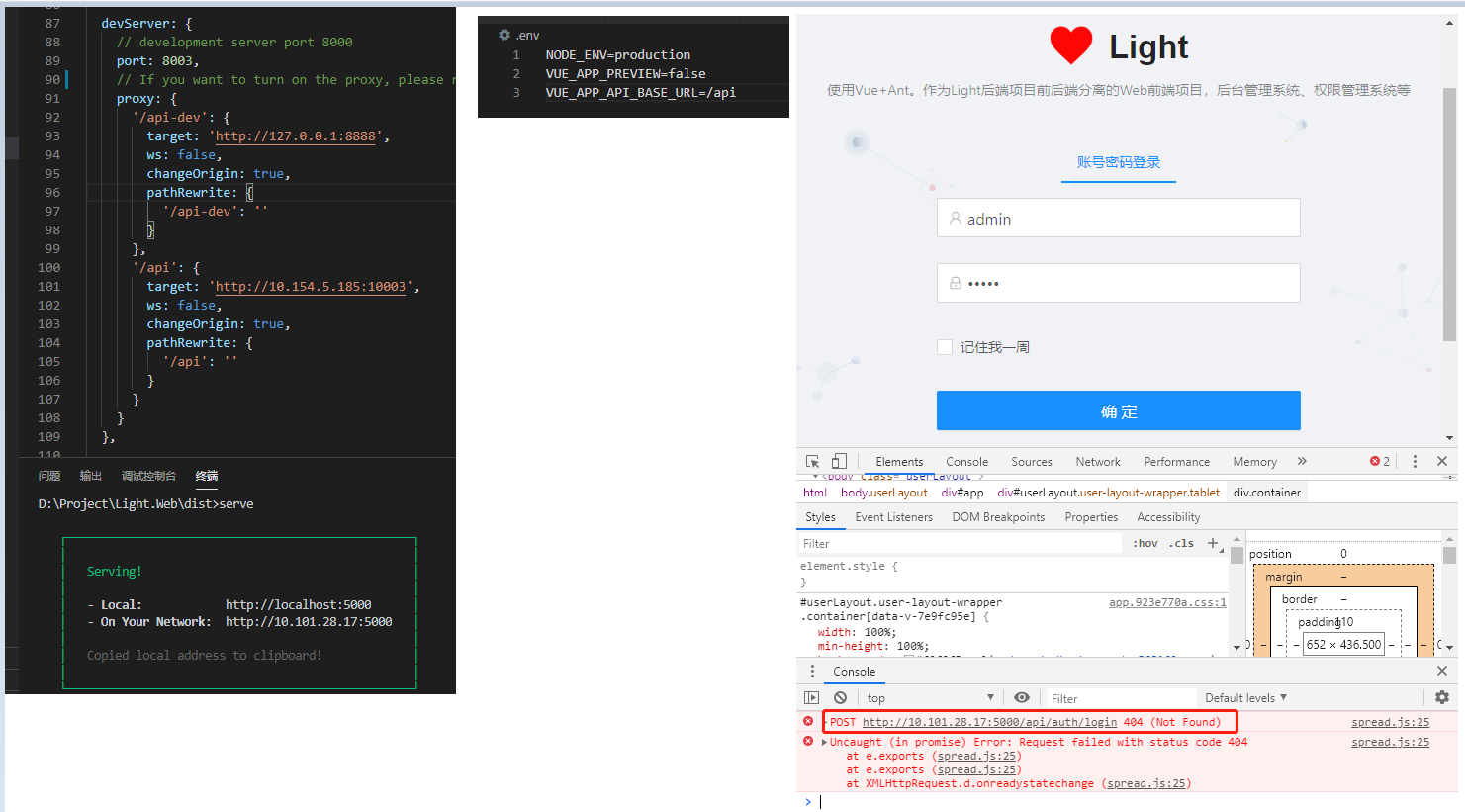Toggle element state with :hov
Image resolution: width=1465 pixels, height=812 pixels.
[x=1145, y=542]
